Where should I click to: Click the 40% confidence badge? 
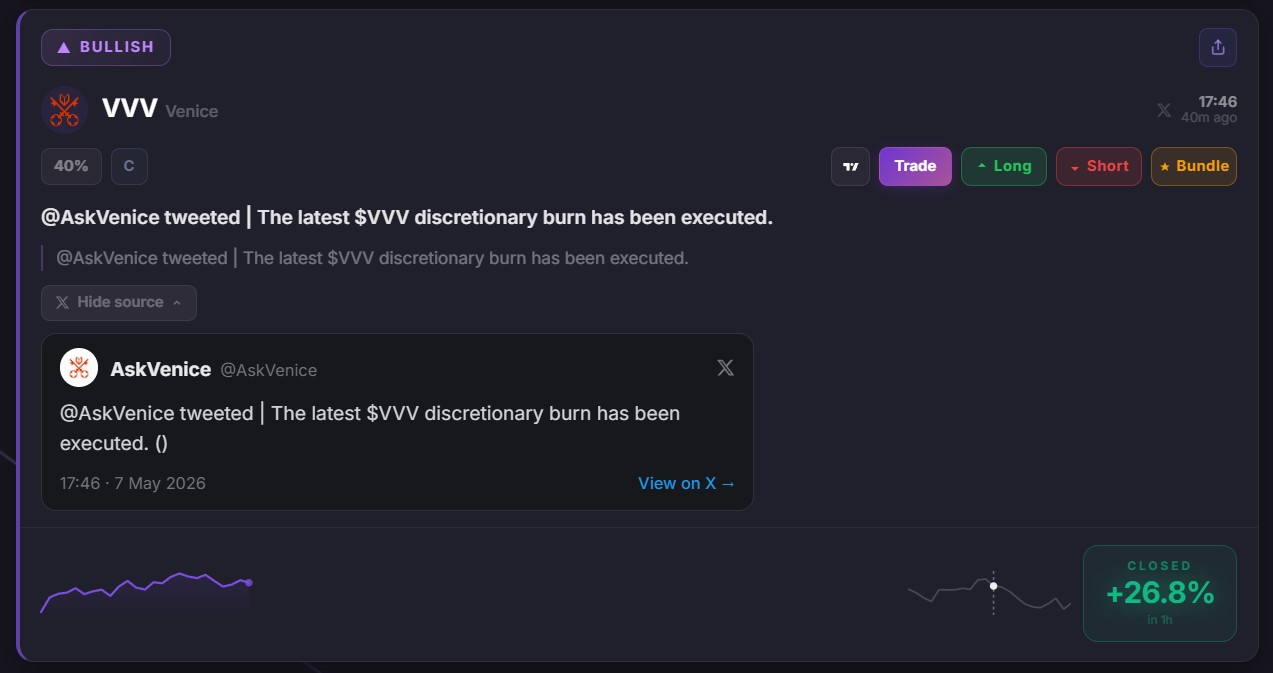[71, 166]
